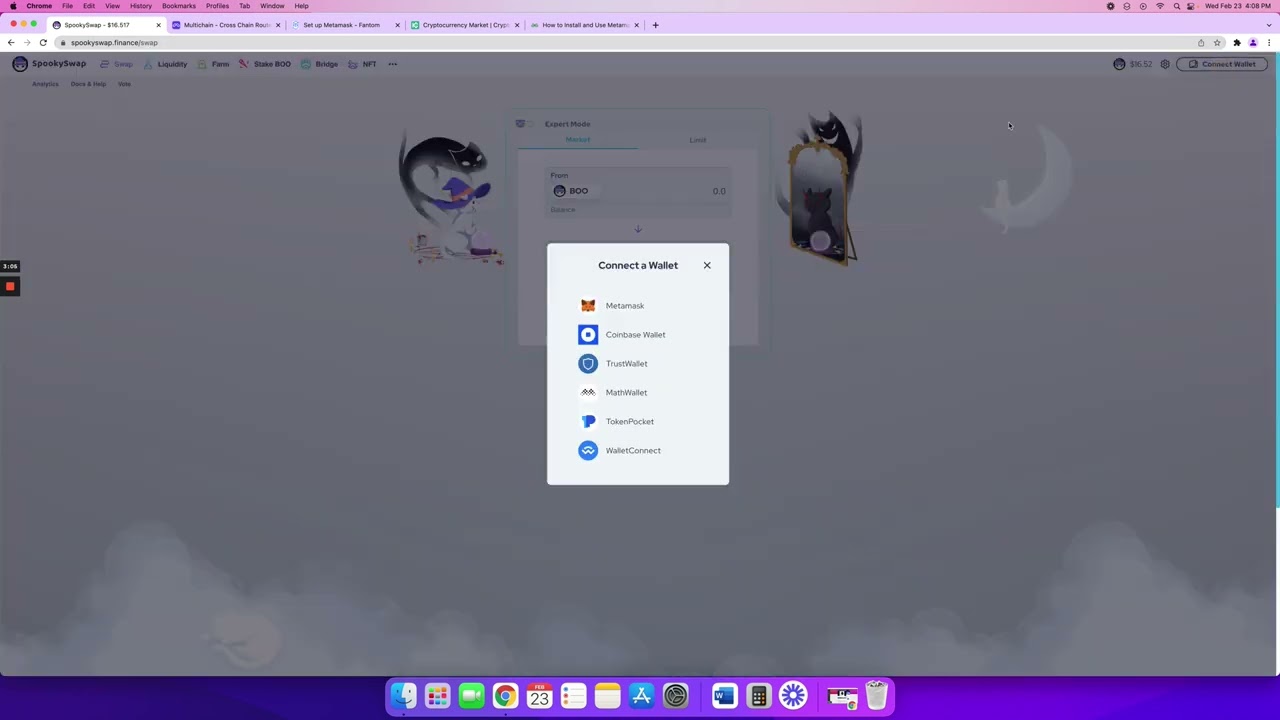Screen dimensions: 1280x720
Task: Navigate to Stake BOO
Action: pos(264,64)
